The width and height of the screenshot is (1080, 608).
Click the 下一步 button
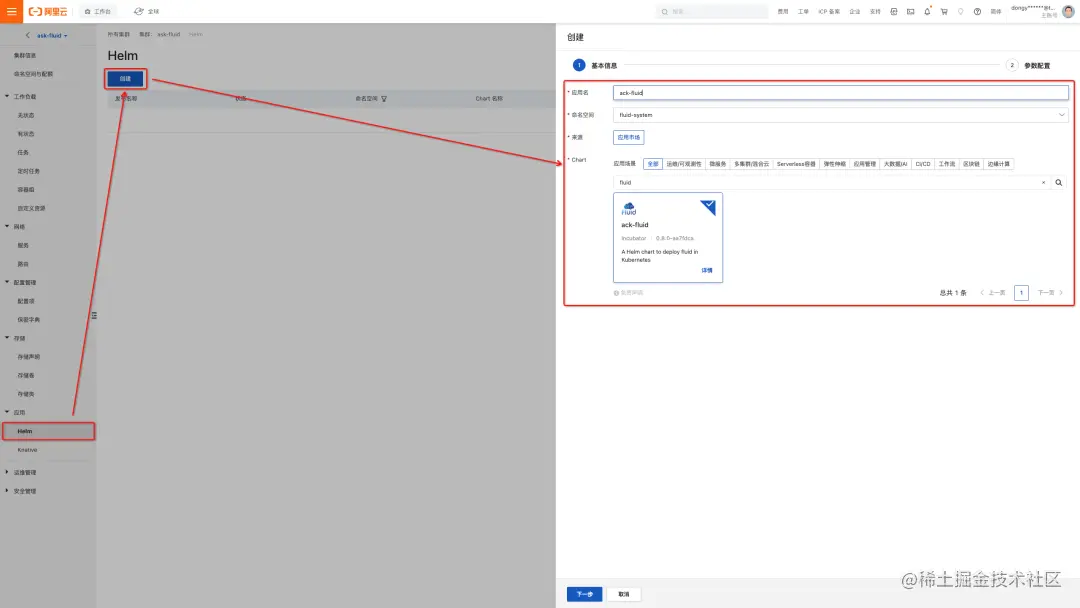tap(584, 594)
